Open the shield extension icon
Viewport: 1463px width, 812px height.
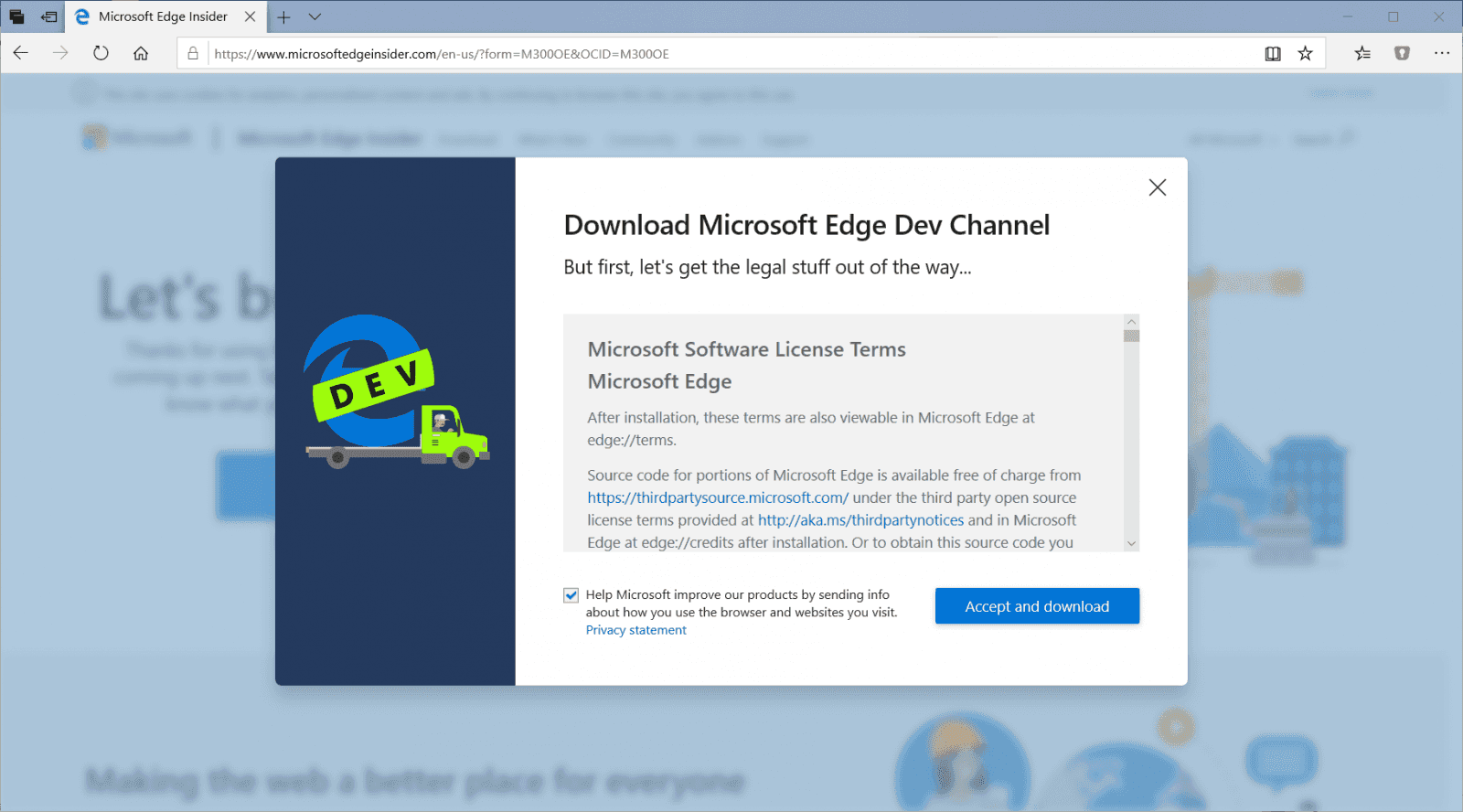point(1402,54)
